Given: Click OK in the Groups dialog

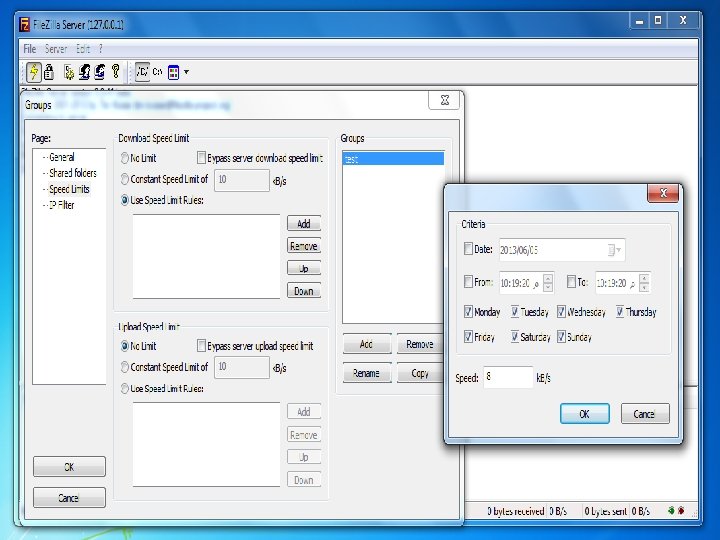Looking at the screenshot, I should (69, 467).
